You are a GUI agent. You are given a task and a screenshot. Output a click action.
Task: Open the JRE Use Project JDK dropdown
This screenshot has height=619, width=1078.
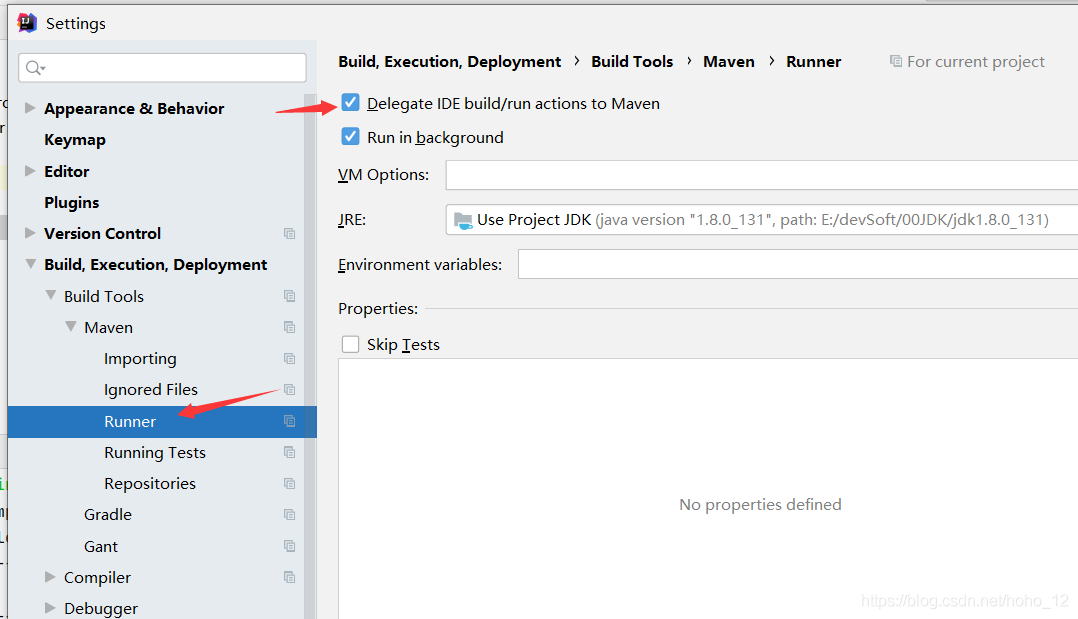(x=762, y=220)
